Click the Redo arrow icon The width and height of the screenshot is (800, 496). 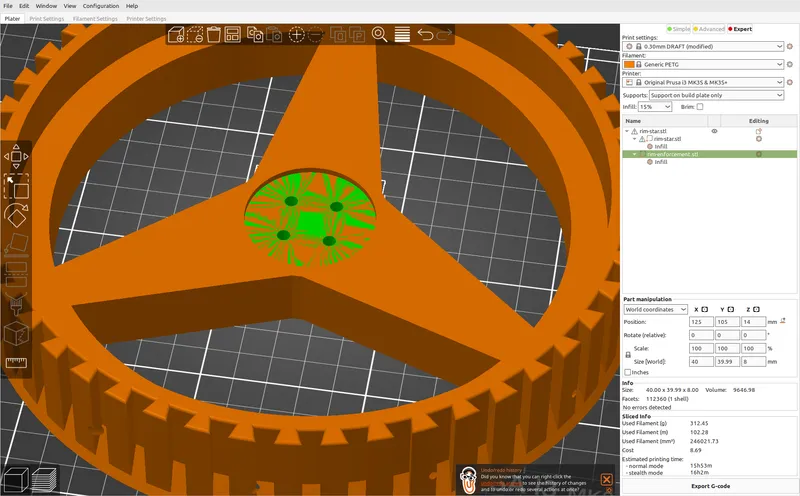pos(444,35)
